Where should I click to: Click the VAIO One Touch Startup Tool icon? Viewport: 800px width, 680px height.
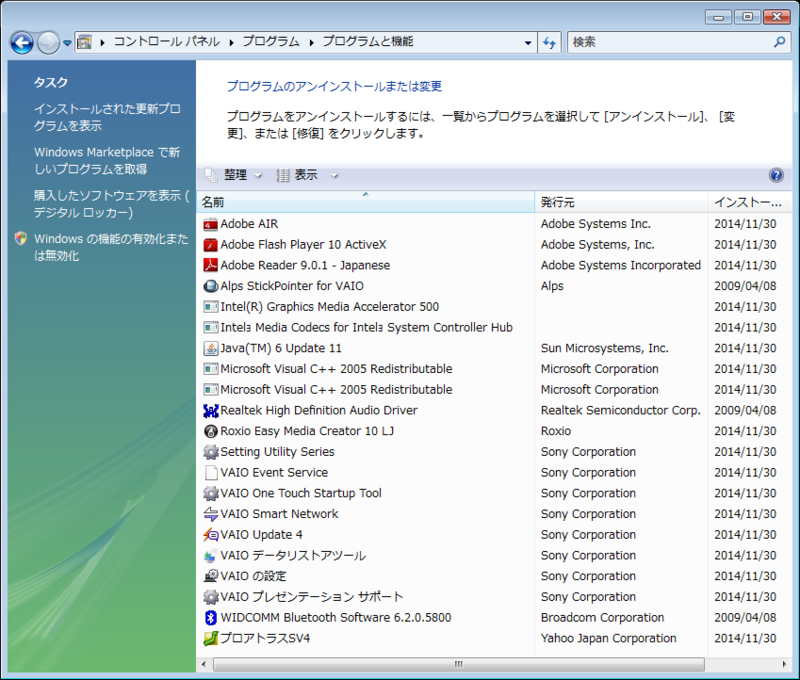[x=210, y=493]
